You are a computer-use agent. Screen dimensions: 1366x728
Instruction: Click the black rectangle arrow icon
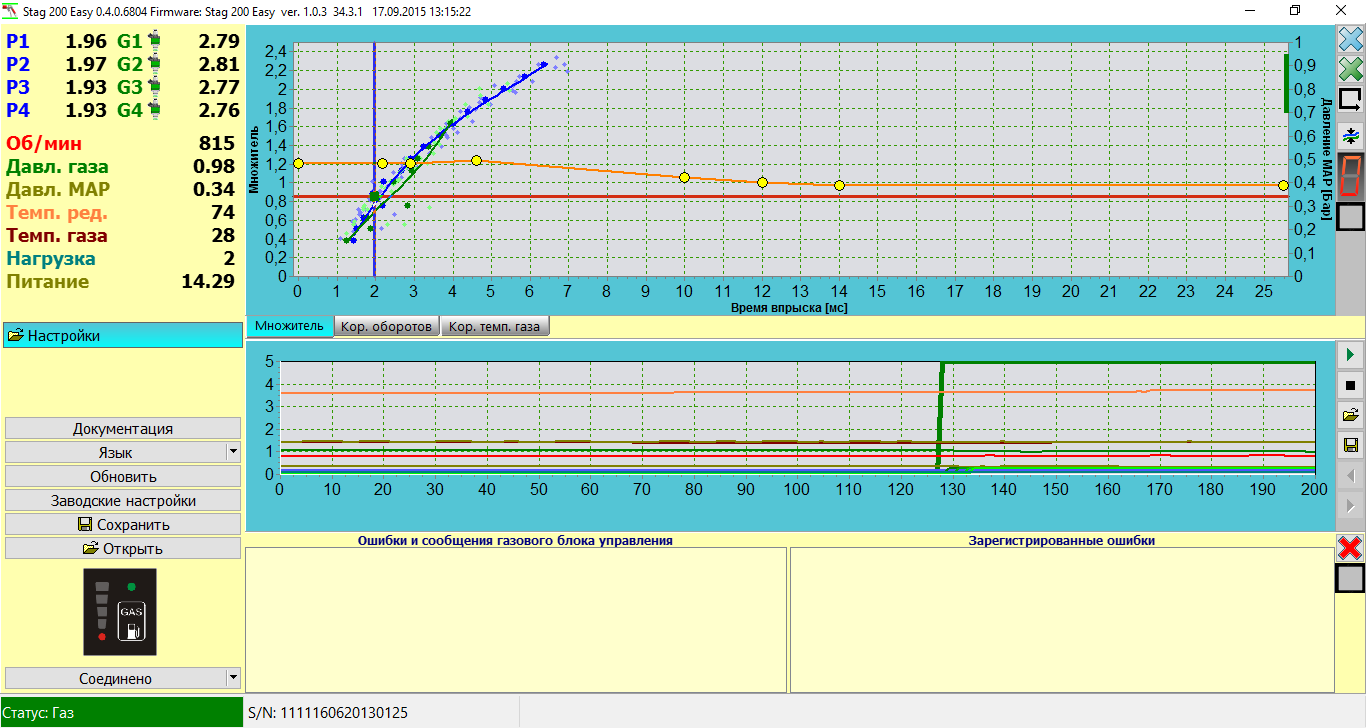[x=1350, y=99]
